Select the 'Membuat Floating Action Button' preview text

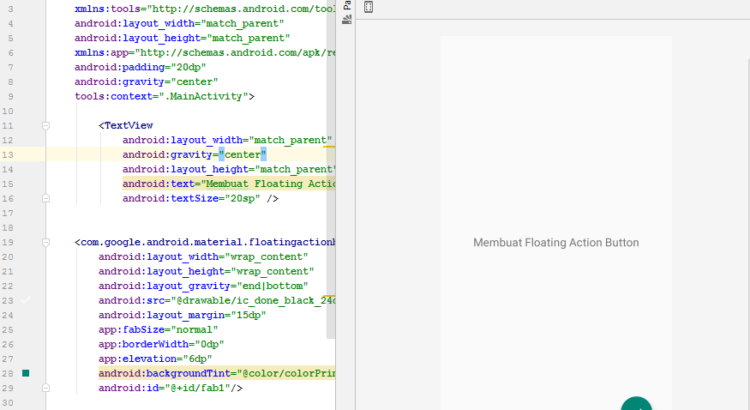coord(555,243)
